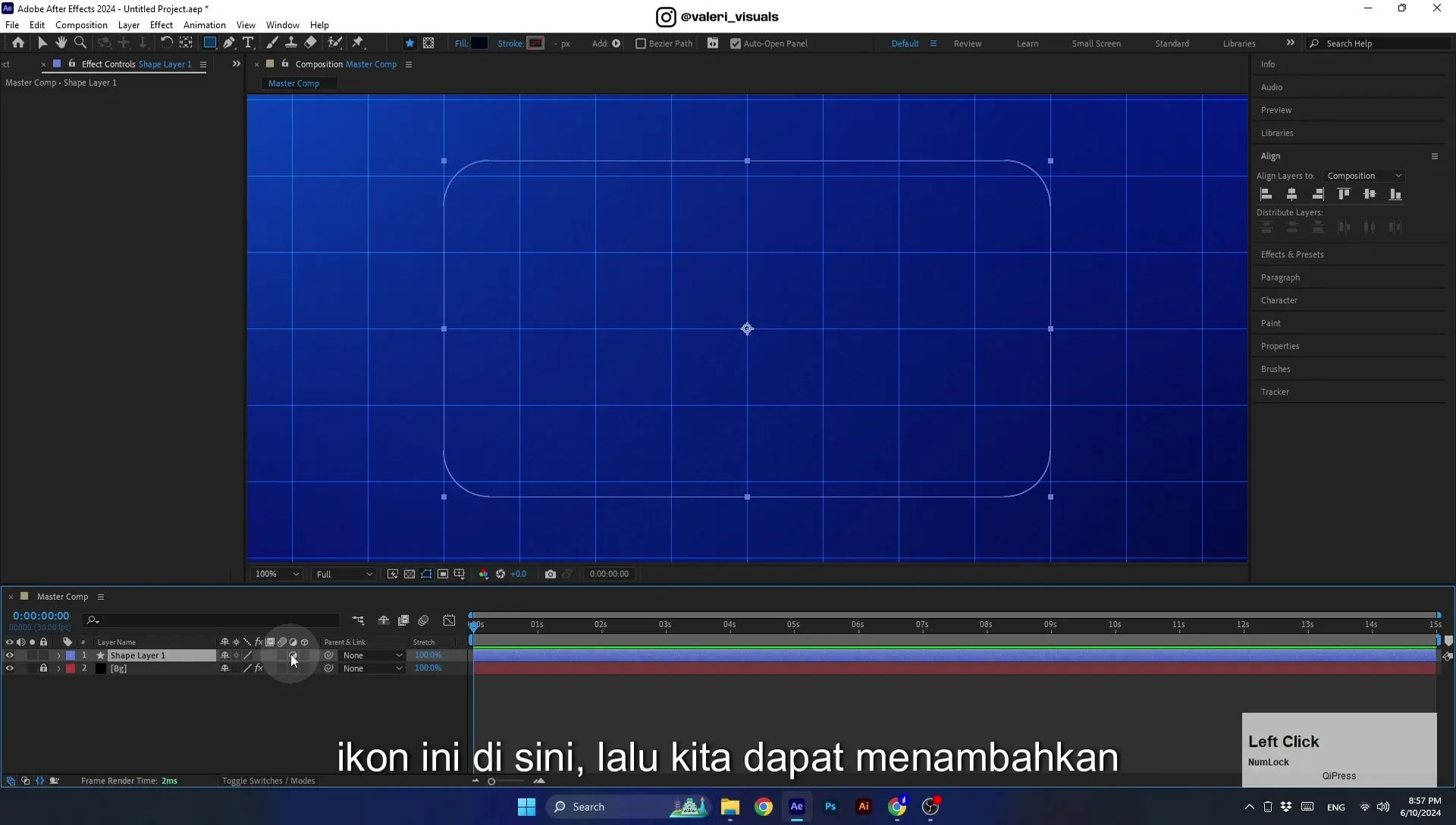Click the Align Bottom icon
This screenshot has height=825, width=1456.
point(1395,194)
